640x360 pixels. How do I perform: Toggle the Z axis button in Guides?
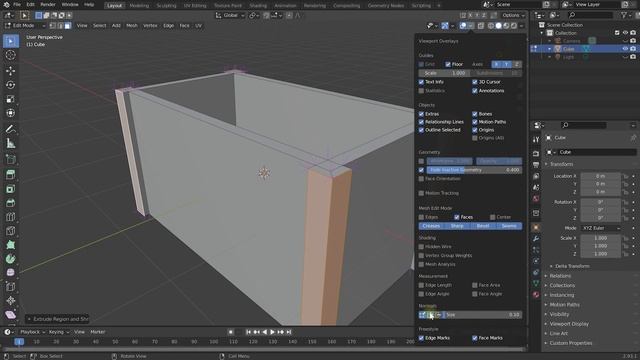coord(517,64)
